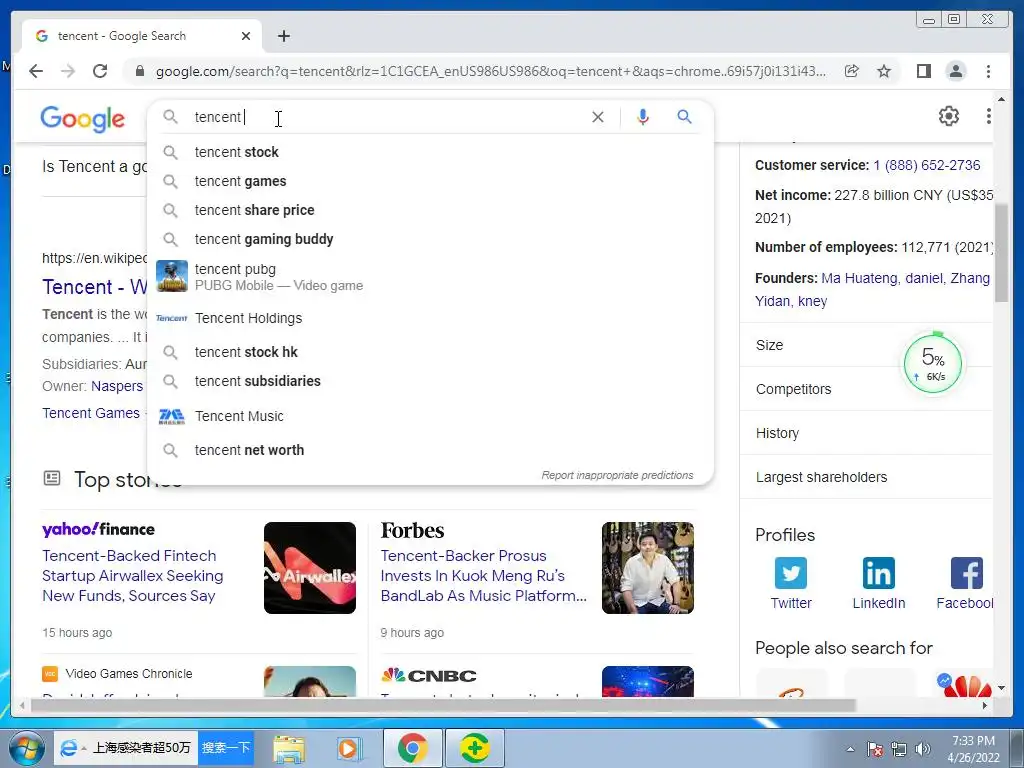The height and width of the screenshot is (768, 1024).
Task: Open the Google apps dots menu
Action: click(x=989, y=116)
